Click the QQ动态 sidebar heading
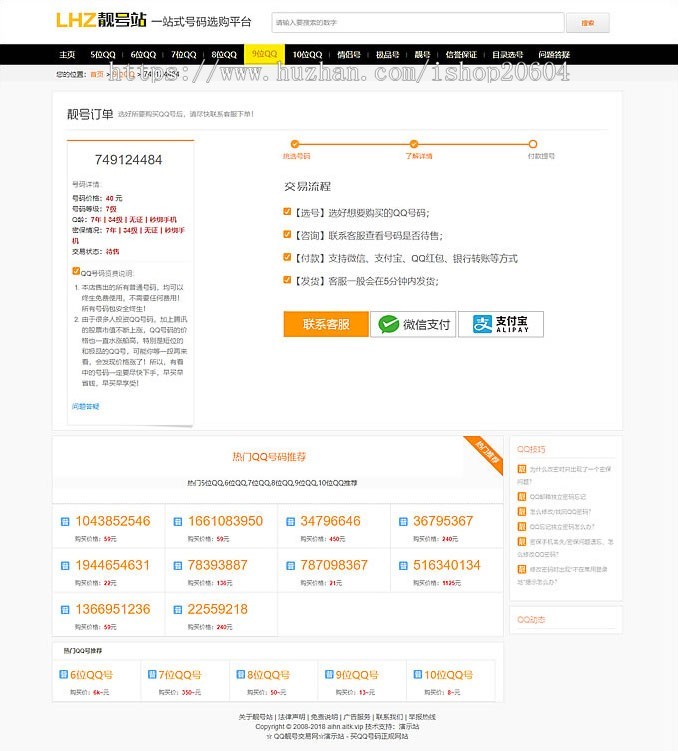Image resolution: width=678 pixels, height=751 pixels. click(531, 620)
